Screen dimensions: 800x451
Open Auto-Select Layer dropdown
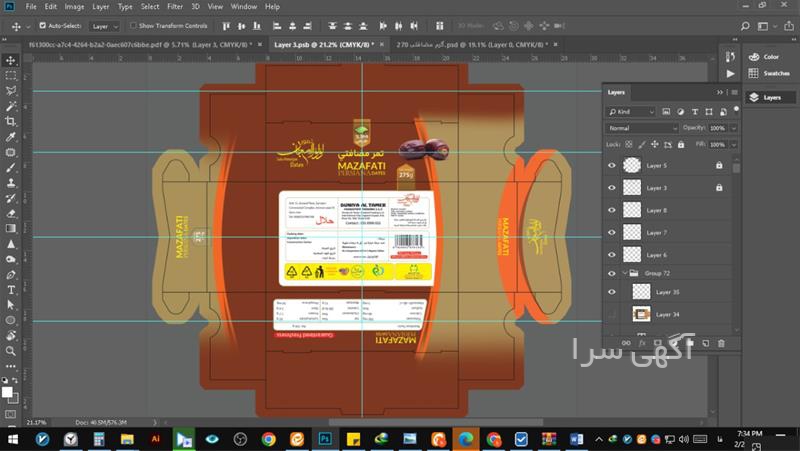coord(104,26)
